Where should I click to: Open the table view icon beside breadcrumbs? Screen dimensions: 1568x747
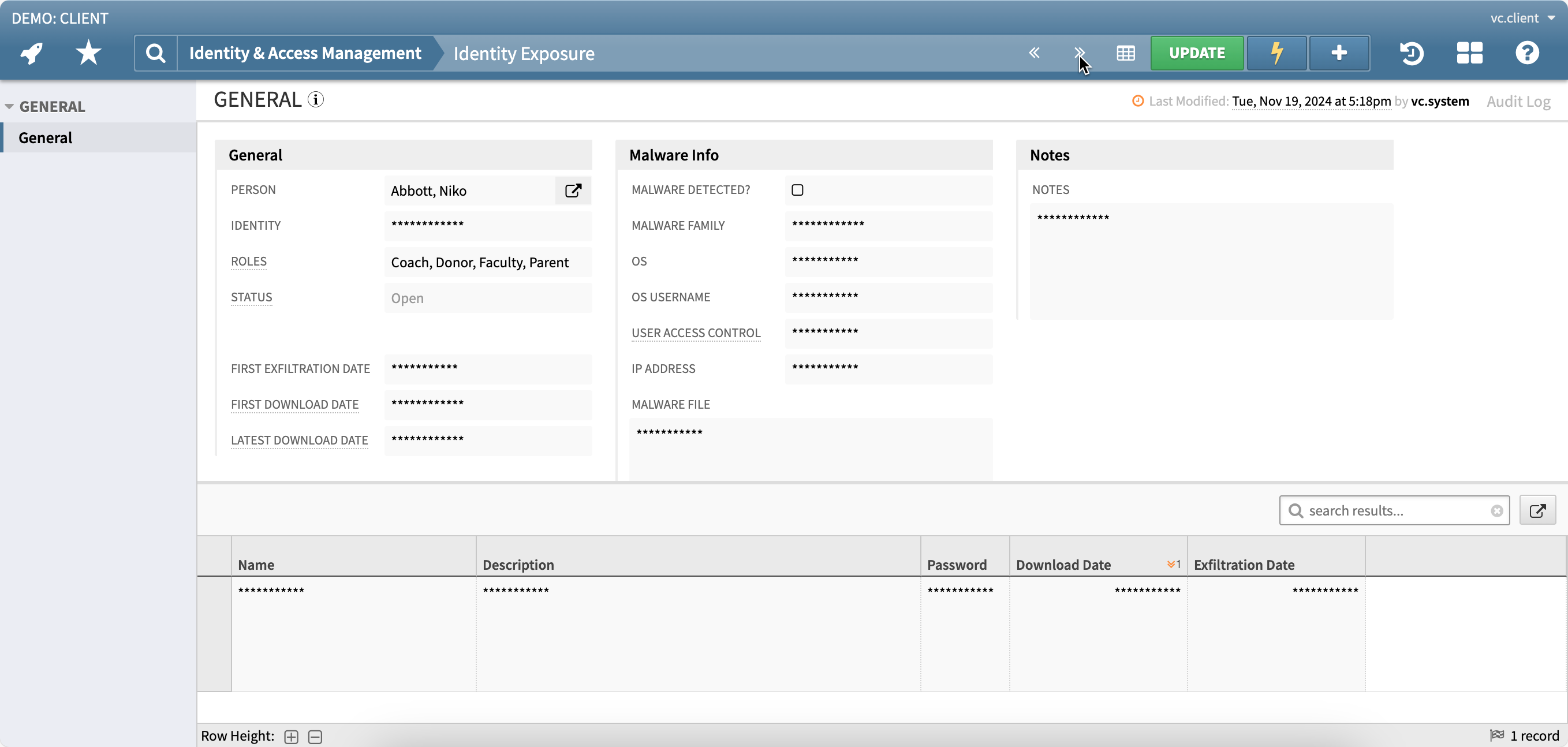(1125, 53)
